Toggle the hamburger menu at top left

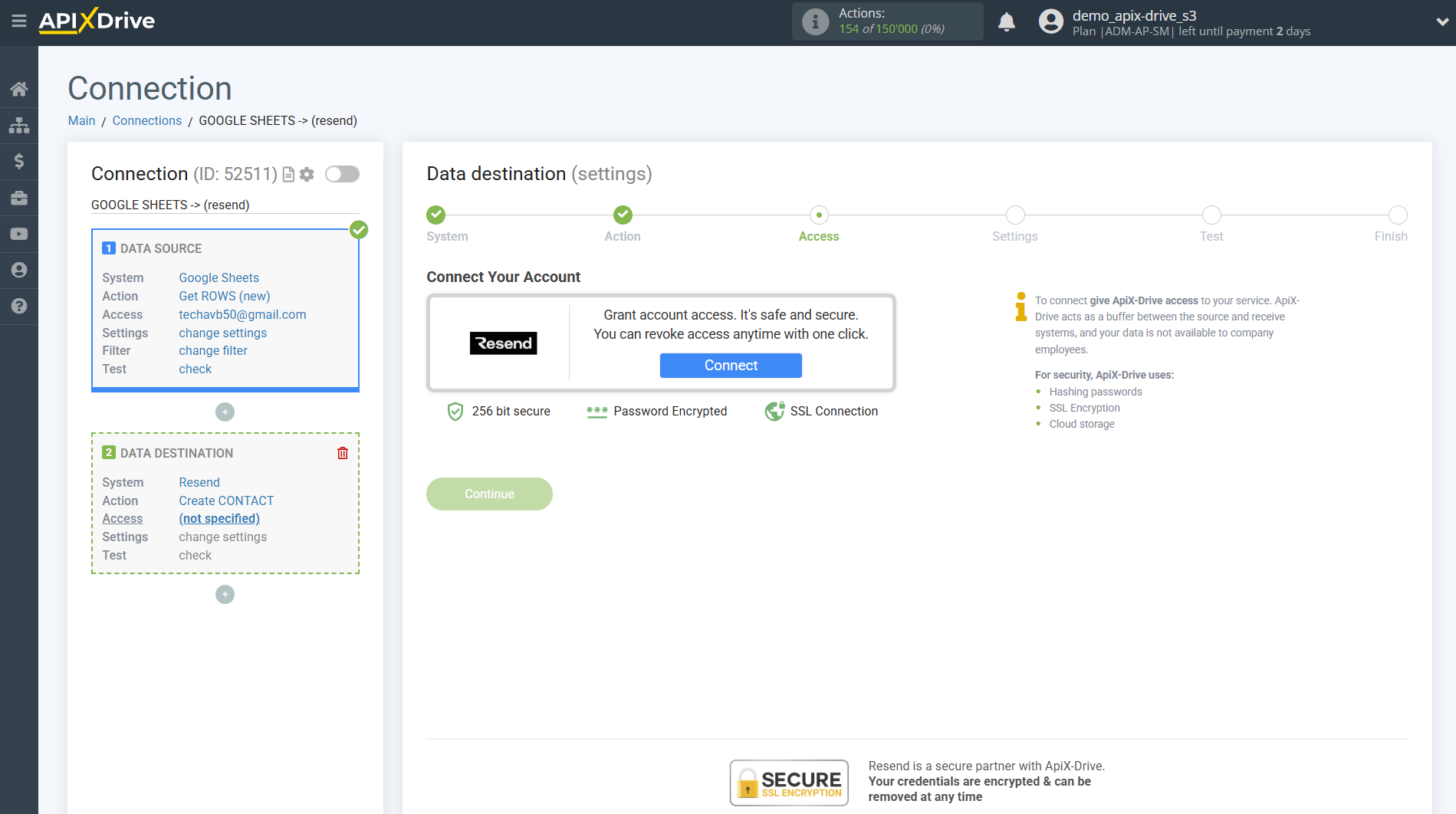tap(19, 21)
